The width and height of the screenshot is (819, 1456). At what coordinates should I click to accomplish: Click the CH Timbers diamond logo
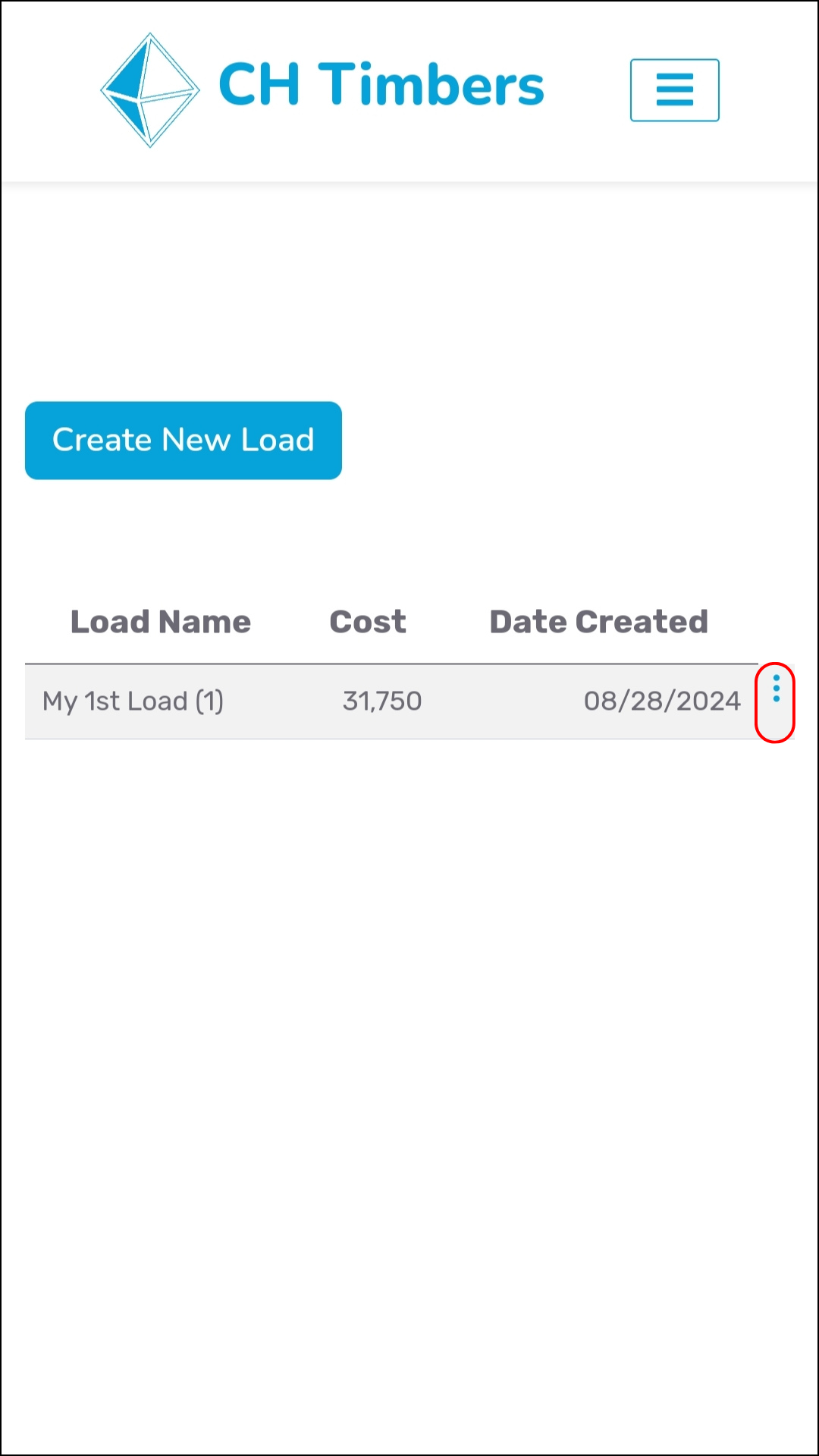point(150,89)
